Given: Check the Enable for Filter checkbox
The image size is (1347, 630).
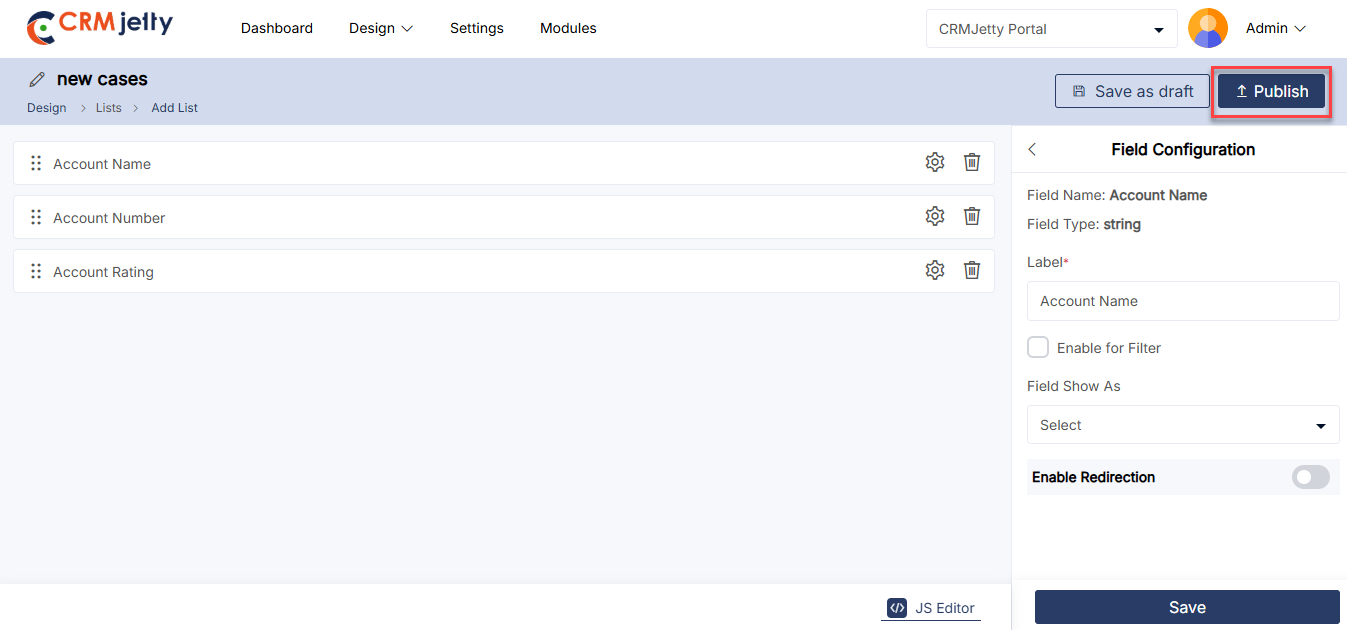Looking at the screenshot, I should pyautogui.click(x=1038, y=347).
